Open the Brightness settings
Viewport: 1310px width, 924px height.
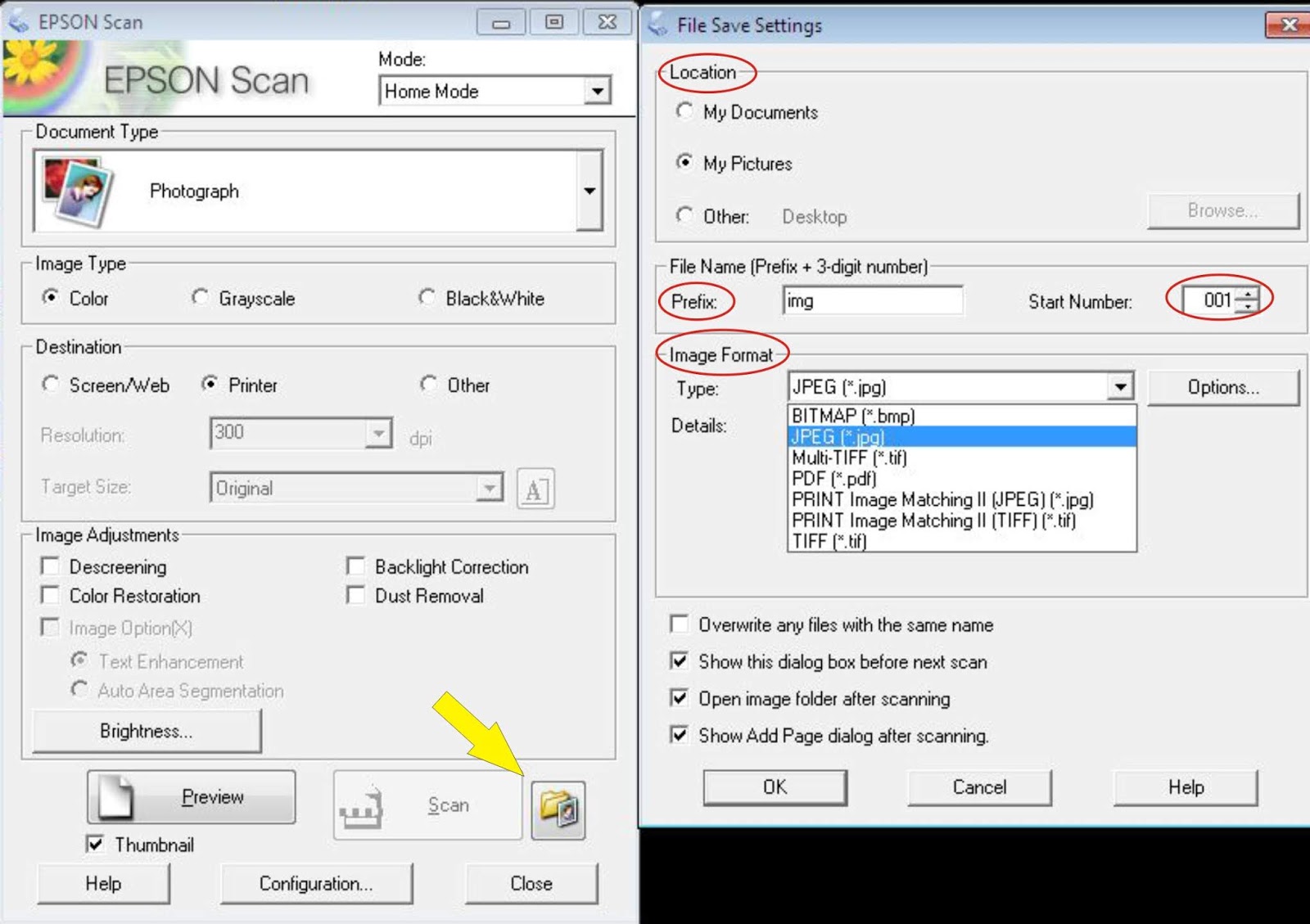point(146,731)
